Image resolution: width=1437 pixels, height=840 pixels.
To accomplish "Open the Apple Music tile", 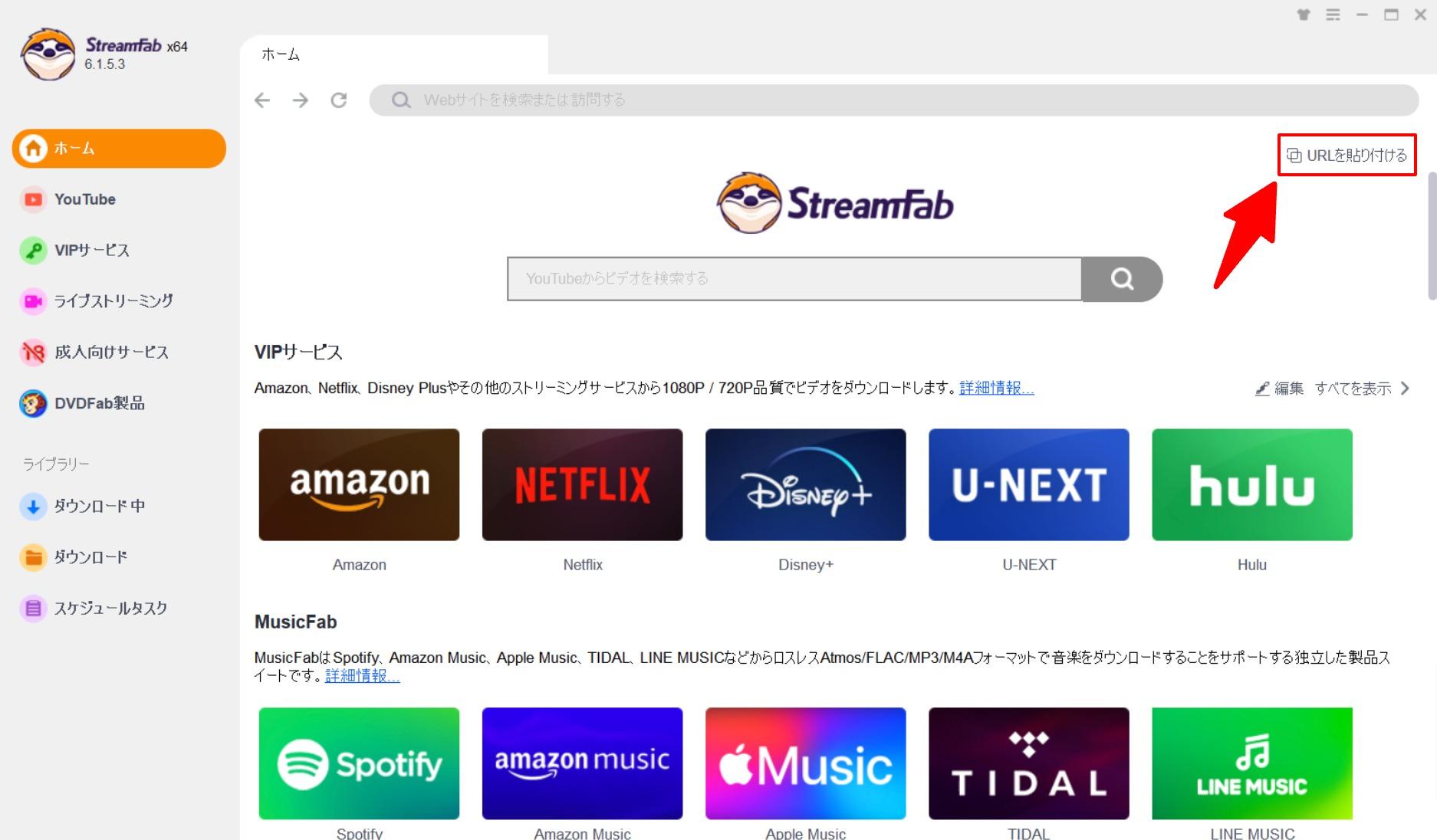I will click(x=805, y=763).
